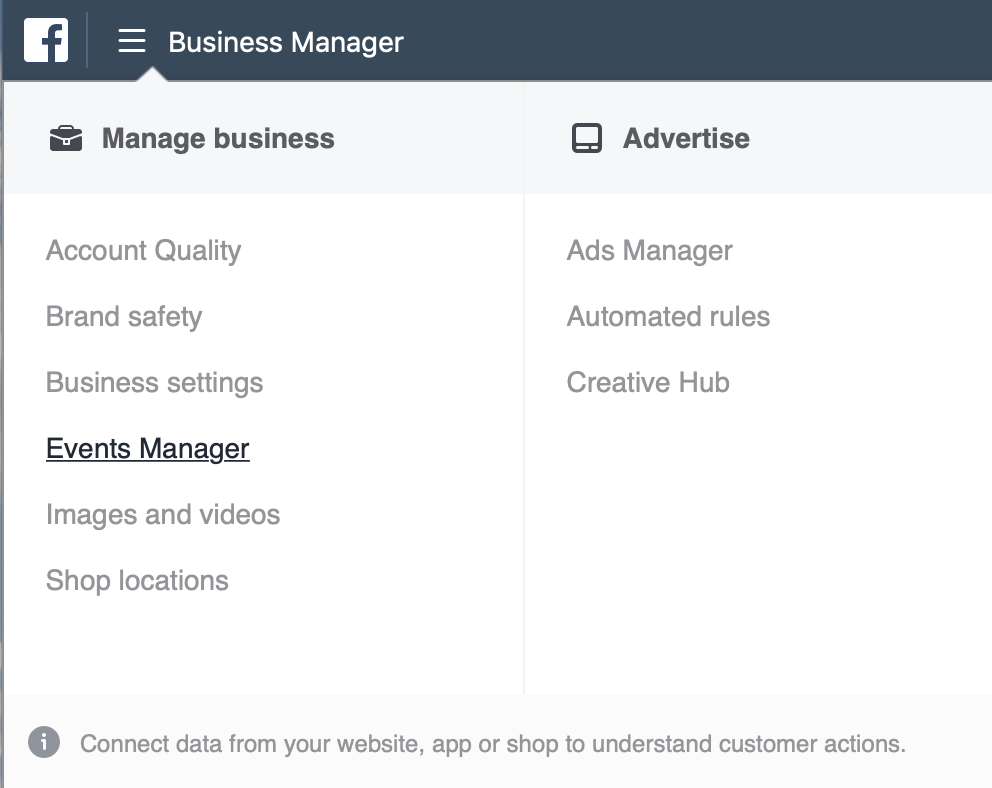Click the info icon in footer
Image resolution: width=992 pixels, height=788 pixels.
point(44,742)
